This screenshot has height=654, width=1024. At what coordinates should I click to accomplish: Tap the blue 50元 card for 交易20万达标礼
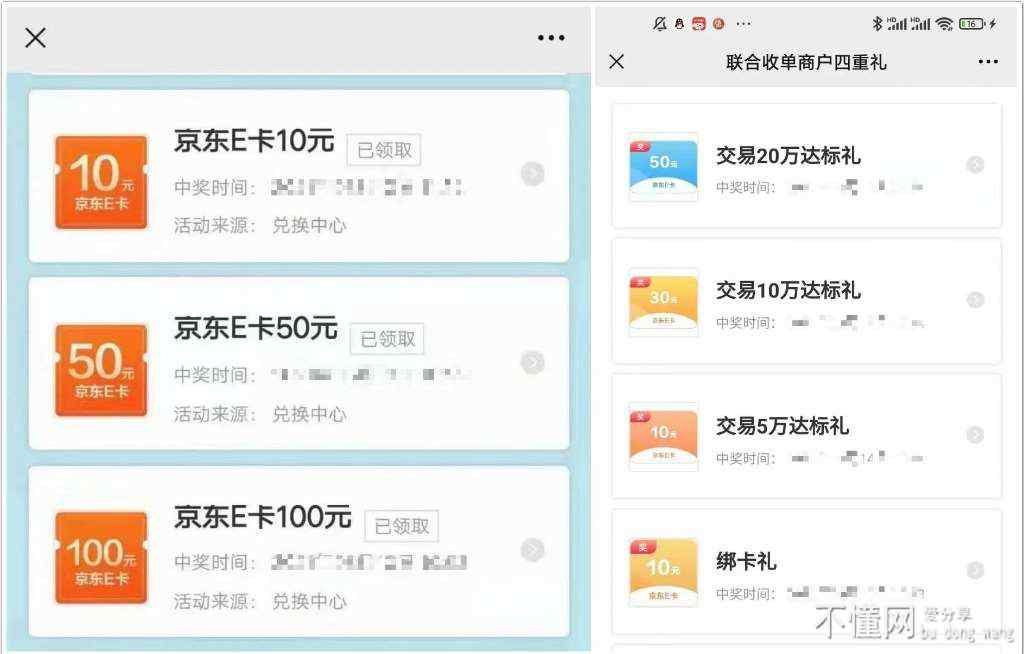coord(663,167)
